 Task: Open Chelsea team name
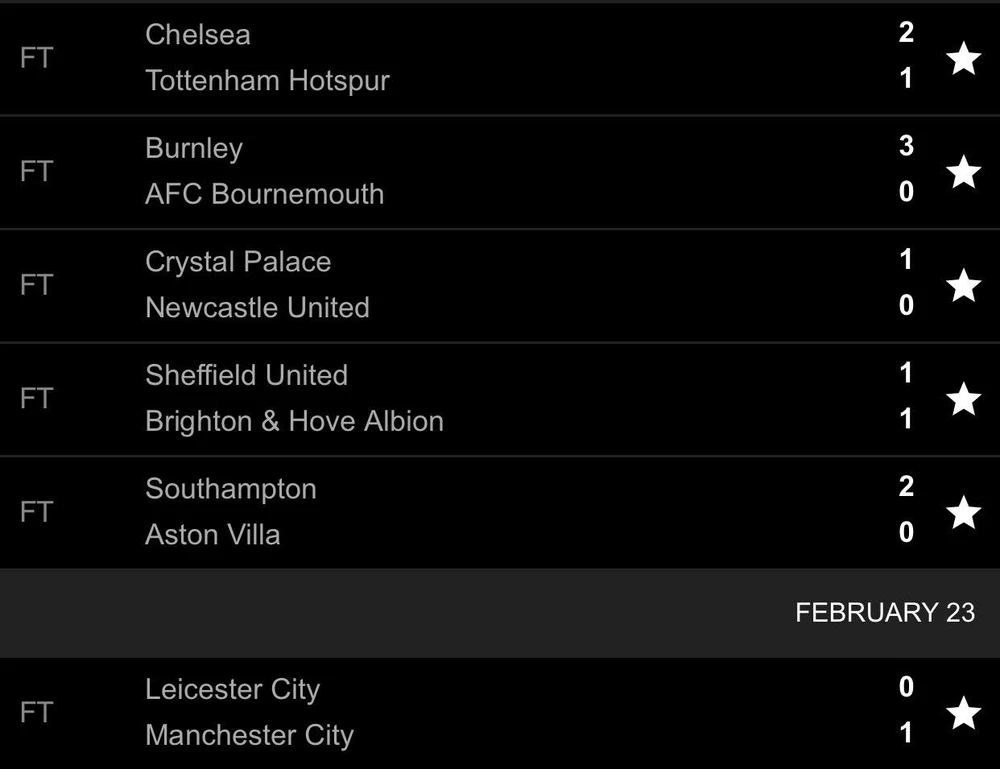[x=198, y=35]
